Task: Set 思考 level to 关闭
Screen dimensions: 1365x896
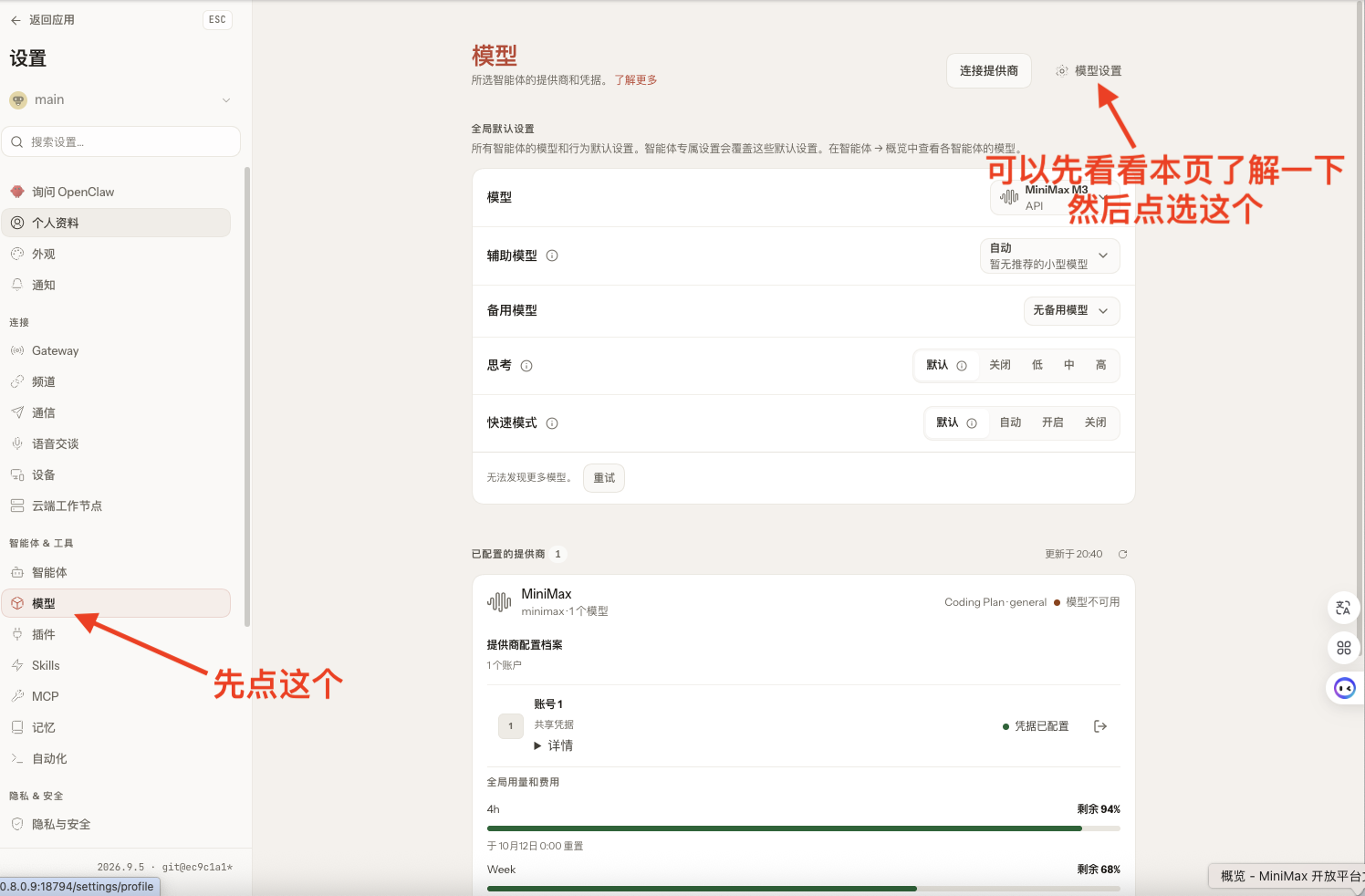Action: [1000, 365]
